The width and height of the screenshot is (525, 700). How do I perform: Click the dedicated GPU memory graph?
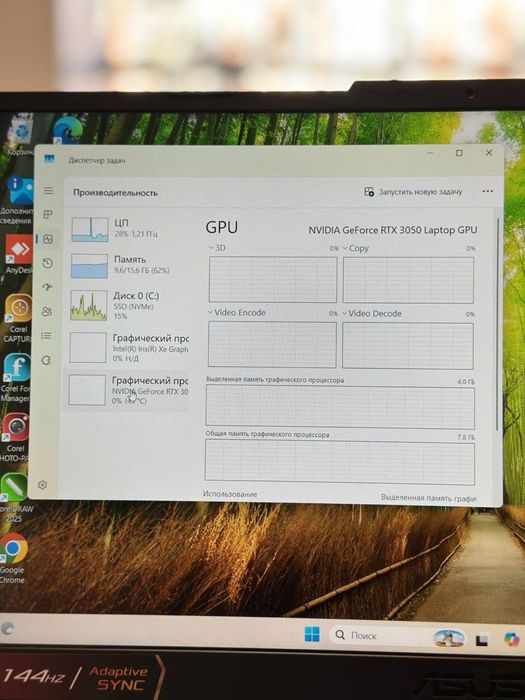click(340, 407)
